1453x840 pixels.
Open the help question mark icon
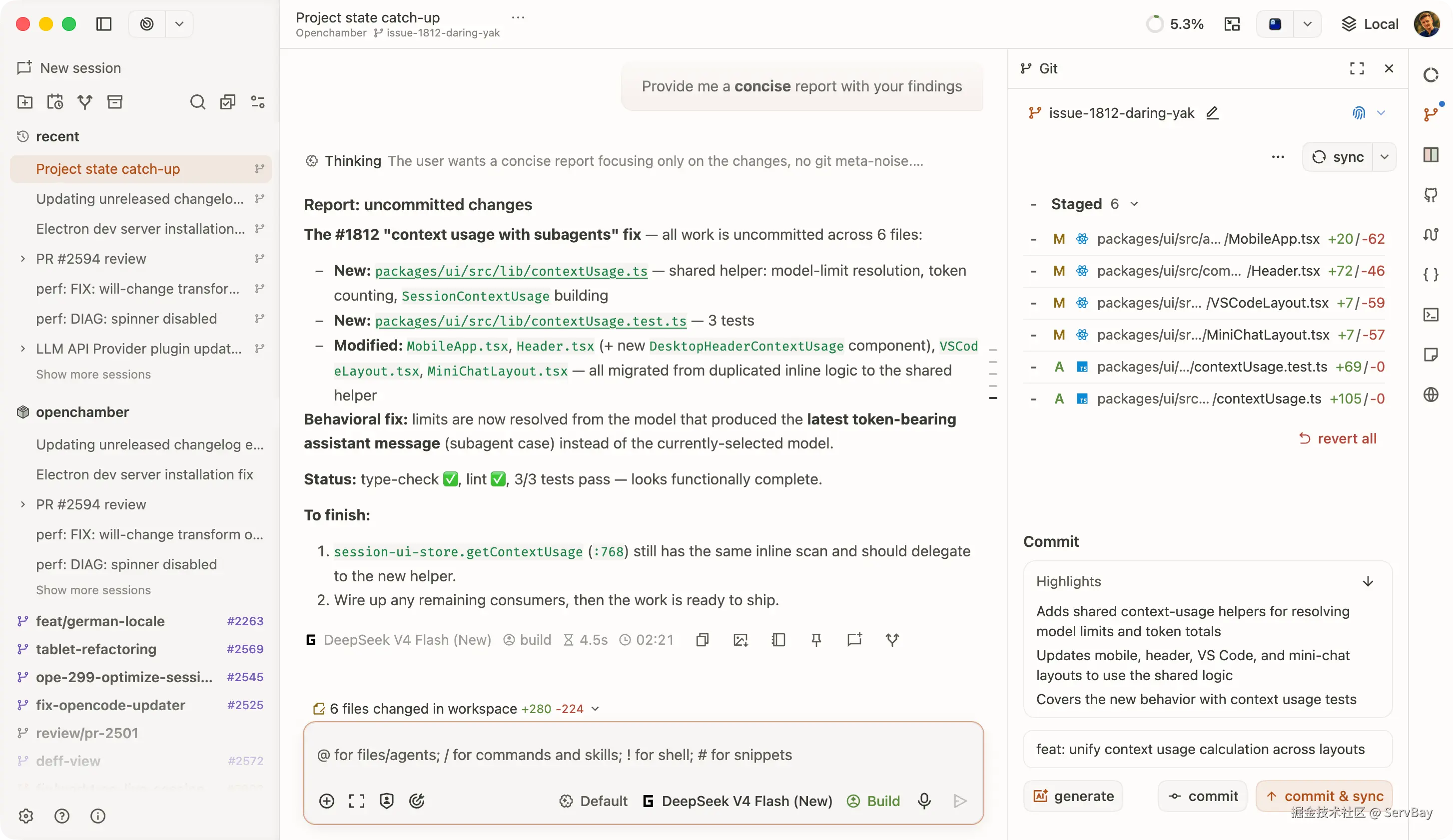pos(61,816)
